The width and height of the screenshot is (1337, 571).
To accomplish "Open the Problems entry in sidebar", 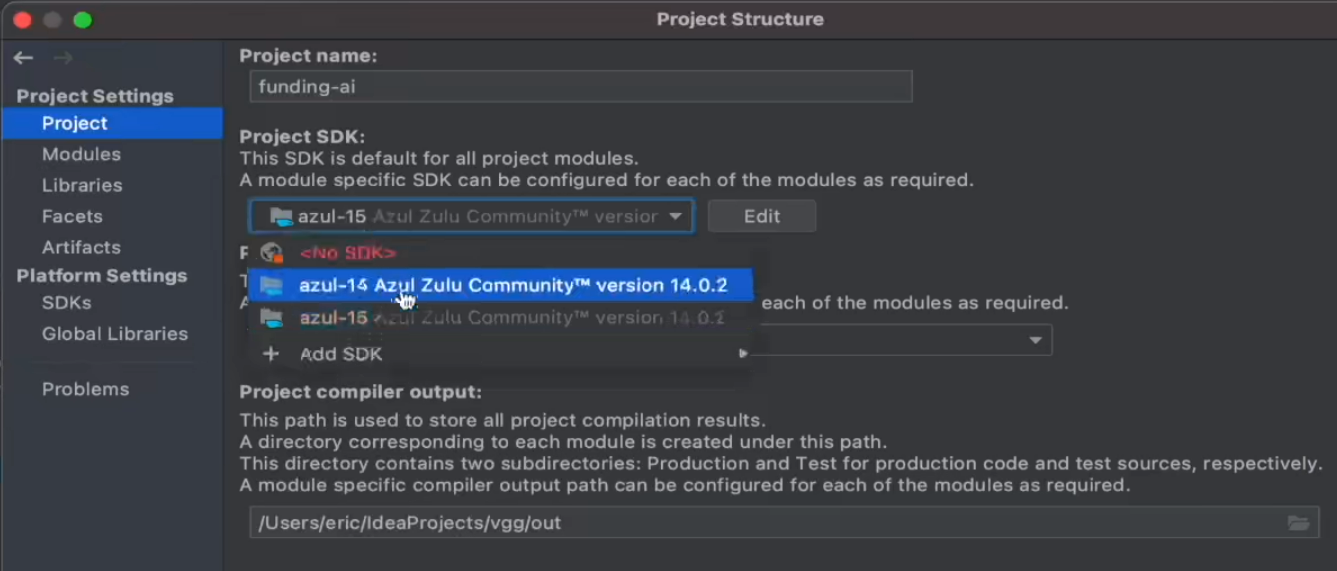I will point(85,389).
